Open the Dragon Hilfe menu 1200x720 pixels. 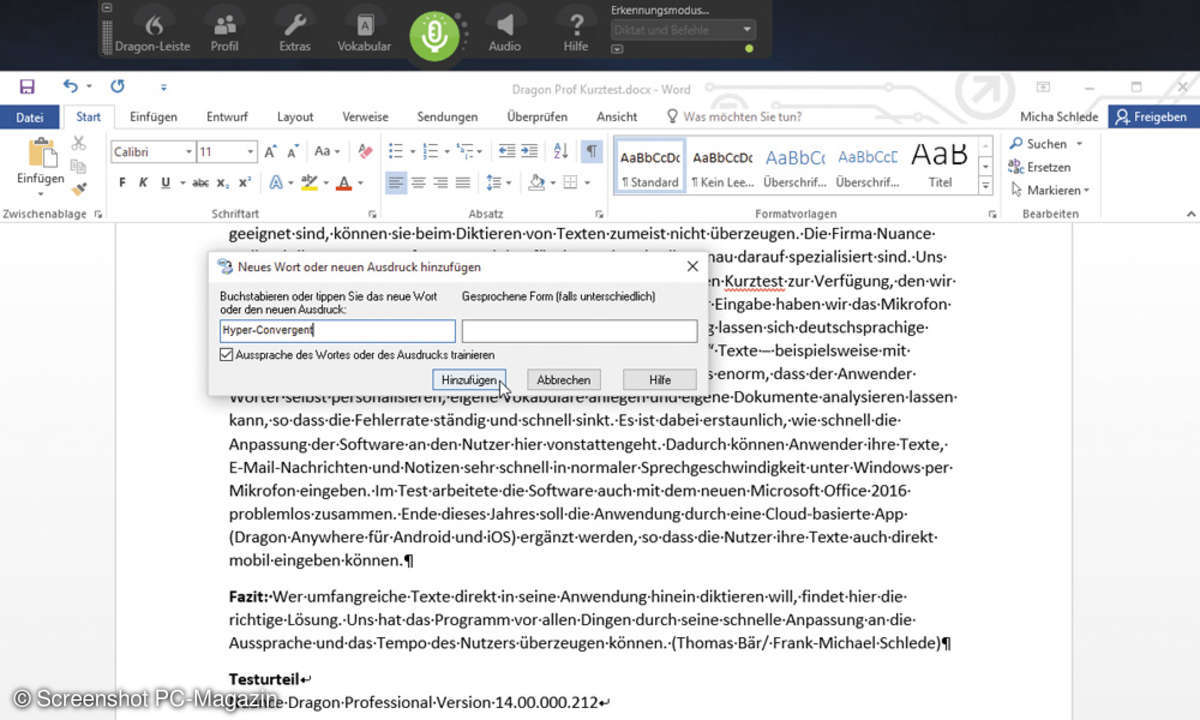[x=576, y=33]
